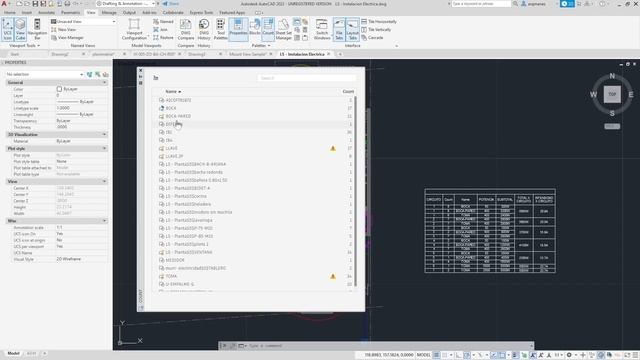Click the Quick Select icon in Properties

[106, 74]
